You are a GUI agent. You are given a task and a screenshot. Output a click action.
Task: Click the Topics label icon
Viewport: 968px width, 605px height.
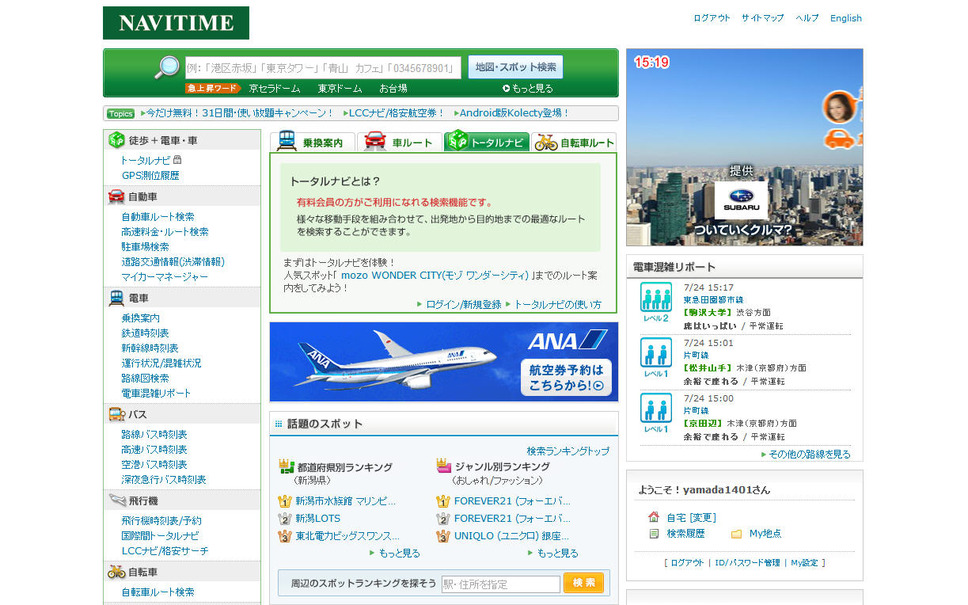[x=120, y=114]
